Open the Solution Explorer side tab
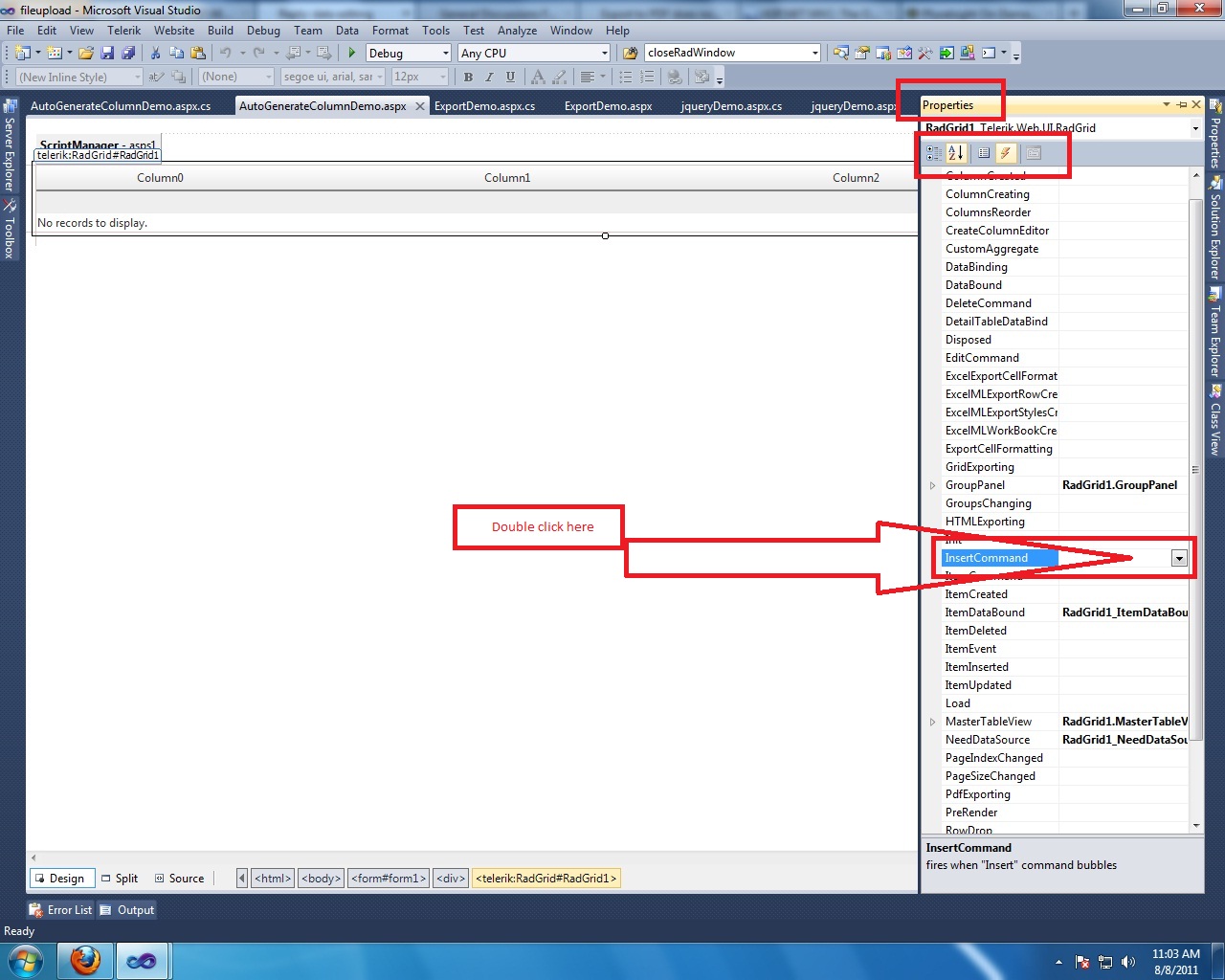1225x980 pixels. pyautogui.click(x=1215, y=227)
